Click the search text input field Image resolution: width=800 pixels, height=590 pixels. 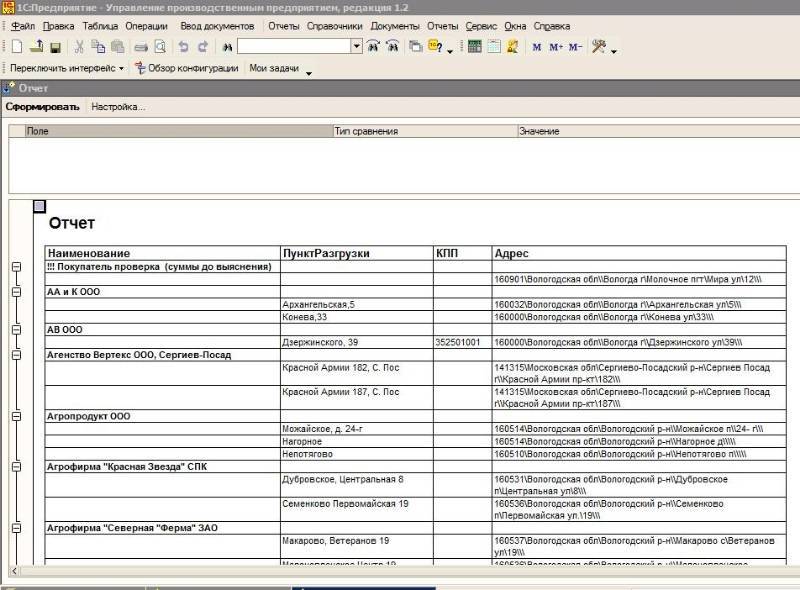[294, 46]
